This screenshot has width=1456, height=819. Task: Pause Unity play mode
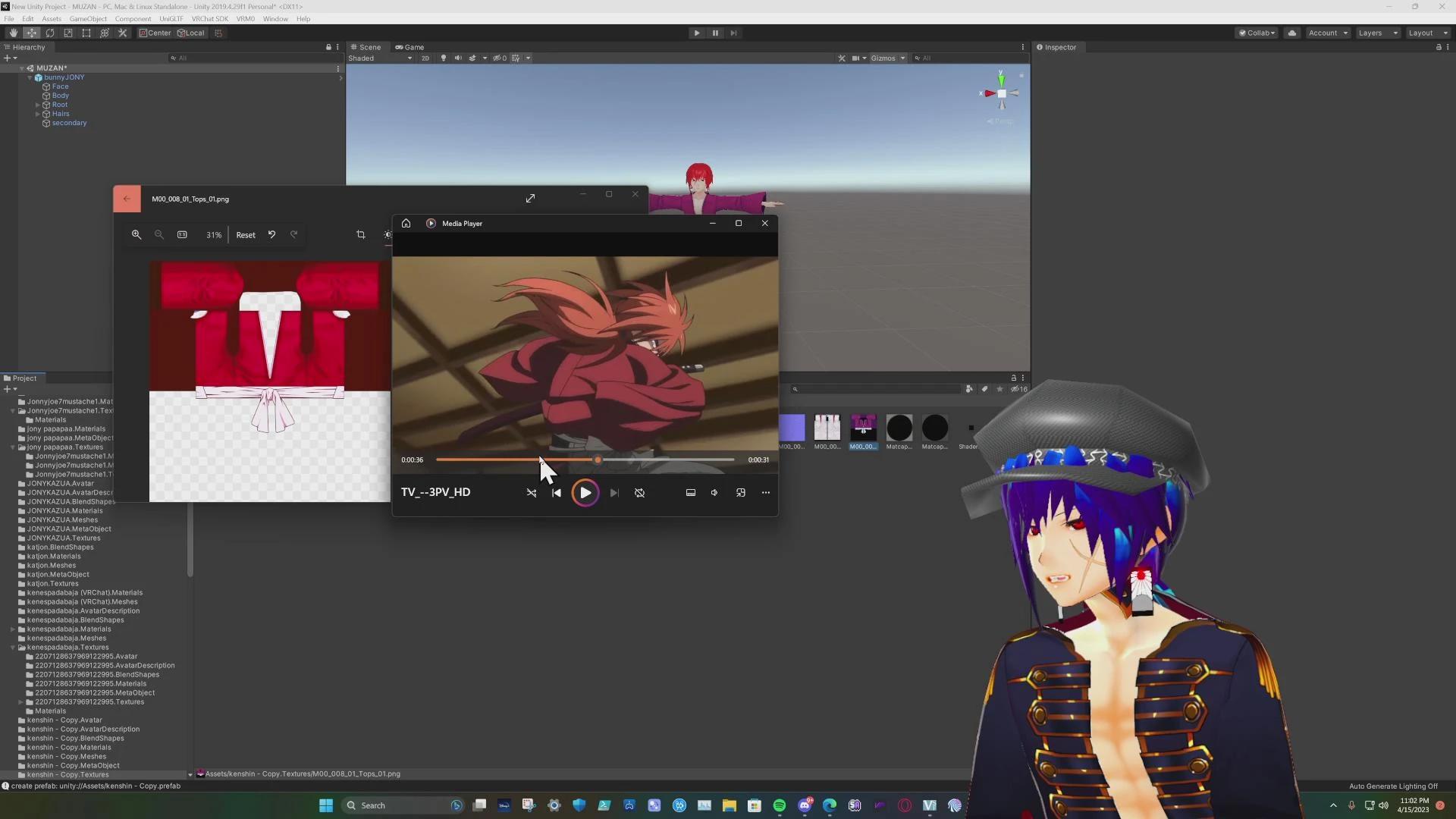pyautogui.click(x=715, y=33)
